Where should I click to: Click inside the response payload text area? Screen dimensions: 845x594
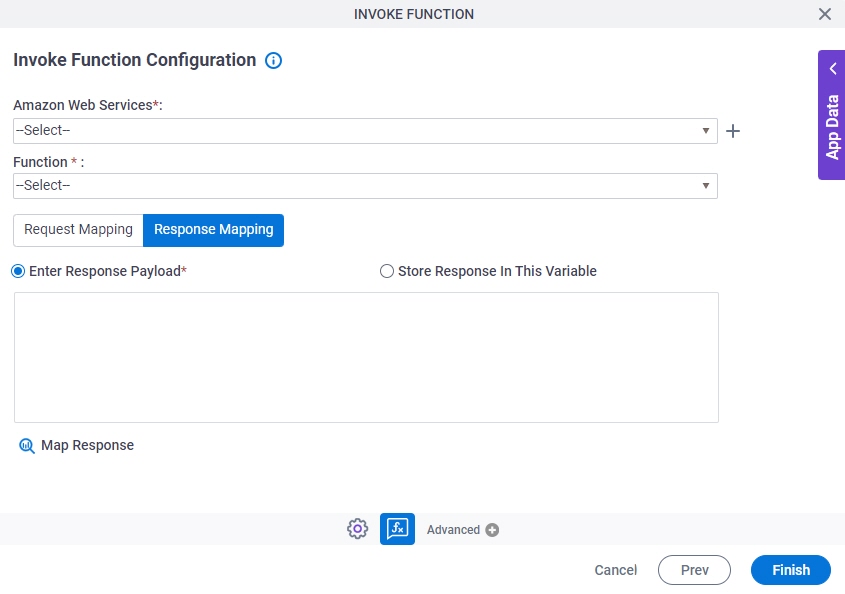click(365, 356)
